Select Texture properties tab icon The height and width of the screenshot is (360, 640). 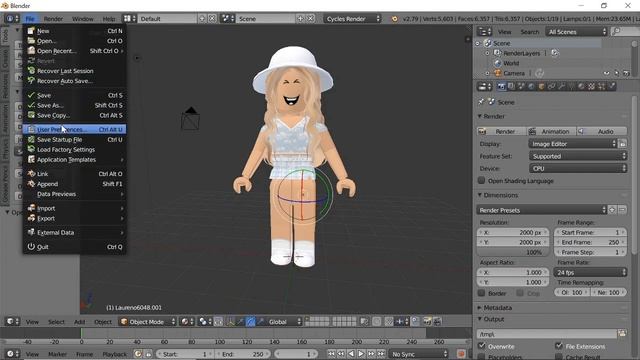(x=591, y=86)
